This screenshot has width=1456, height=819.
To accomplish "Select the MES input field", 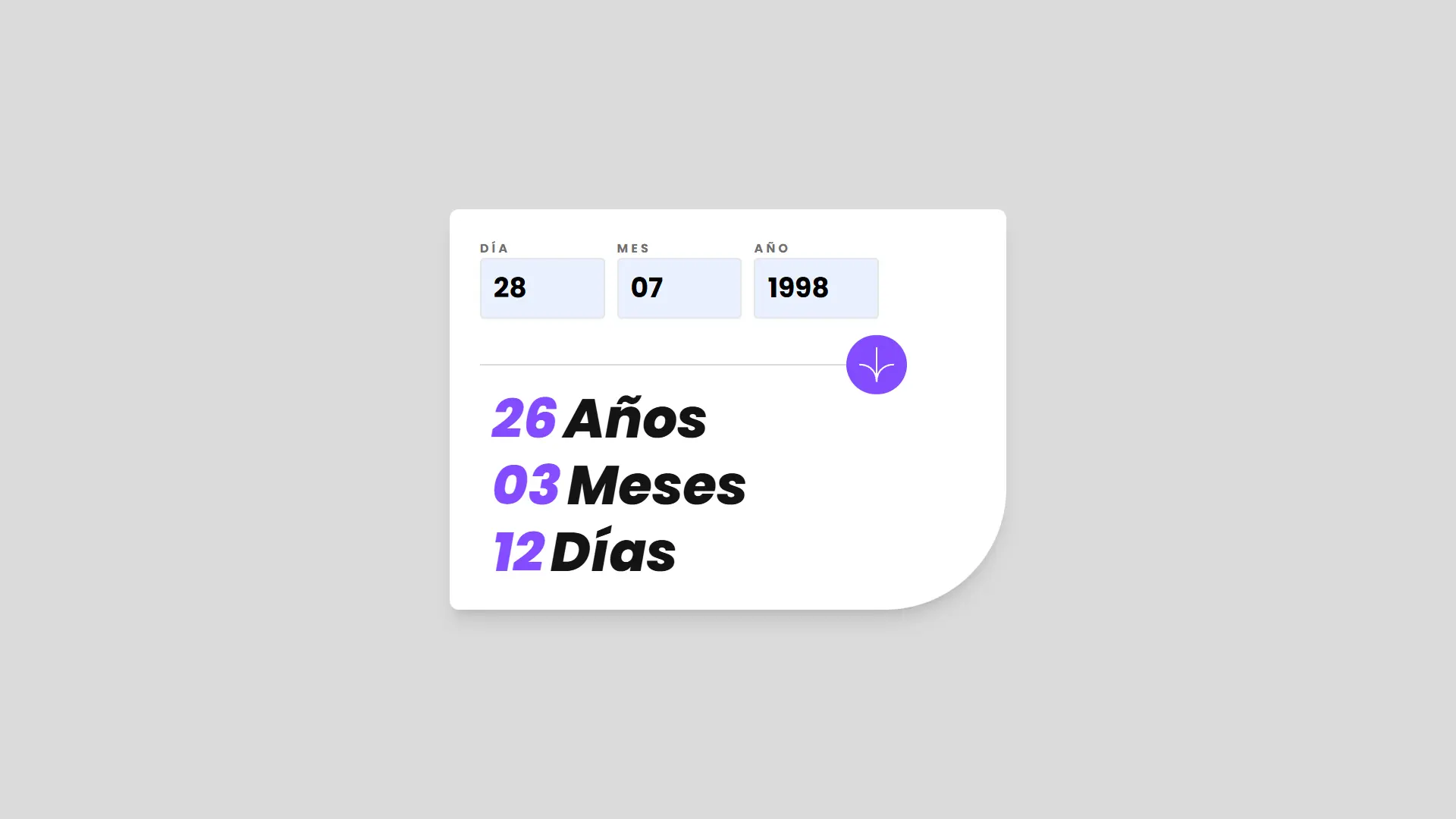I will [x=679, y=287].
